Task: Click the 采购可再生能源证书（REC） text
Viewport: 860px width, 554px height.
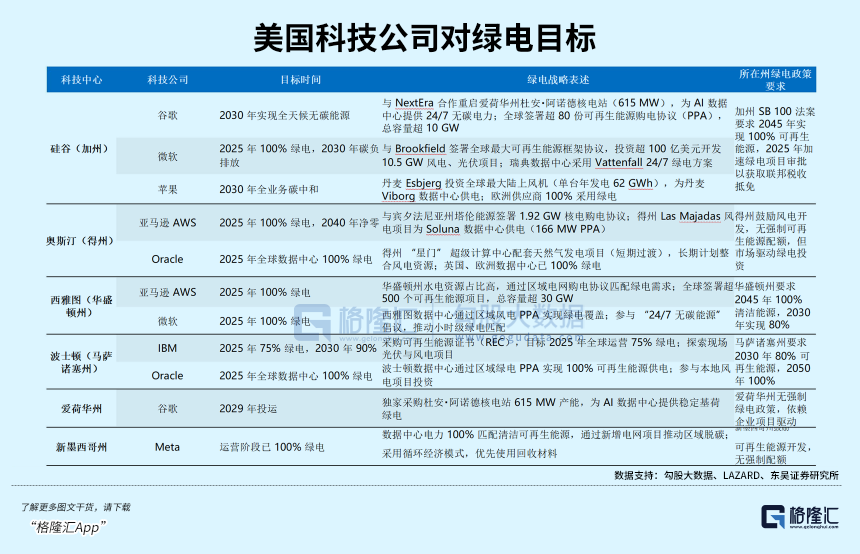Action: click(x=555, y=348)
